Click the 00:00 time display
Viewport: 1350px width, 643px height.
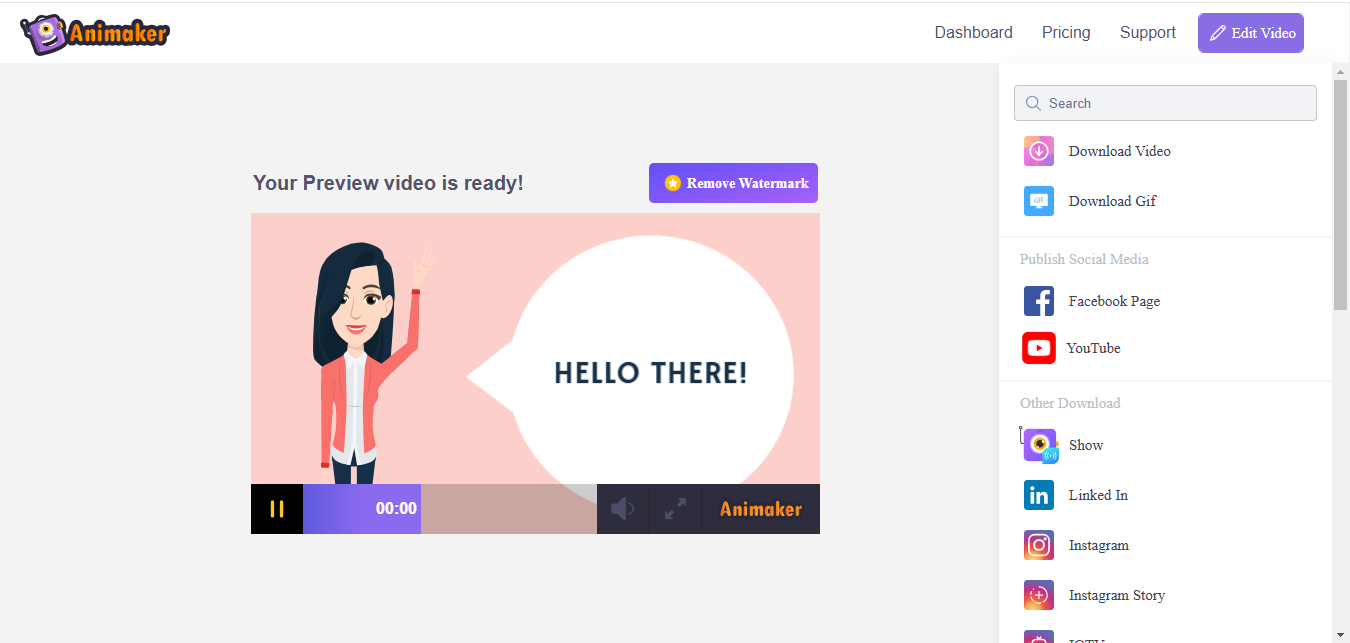point(396,509)
